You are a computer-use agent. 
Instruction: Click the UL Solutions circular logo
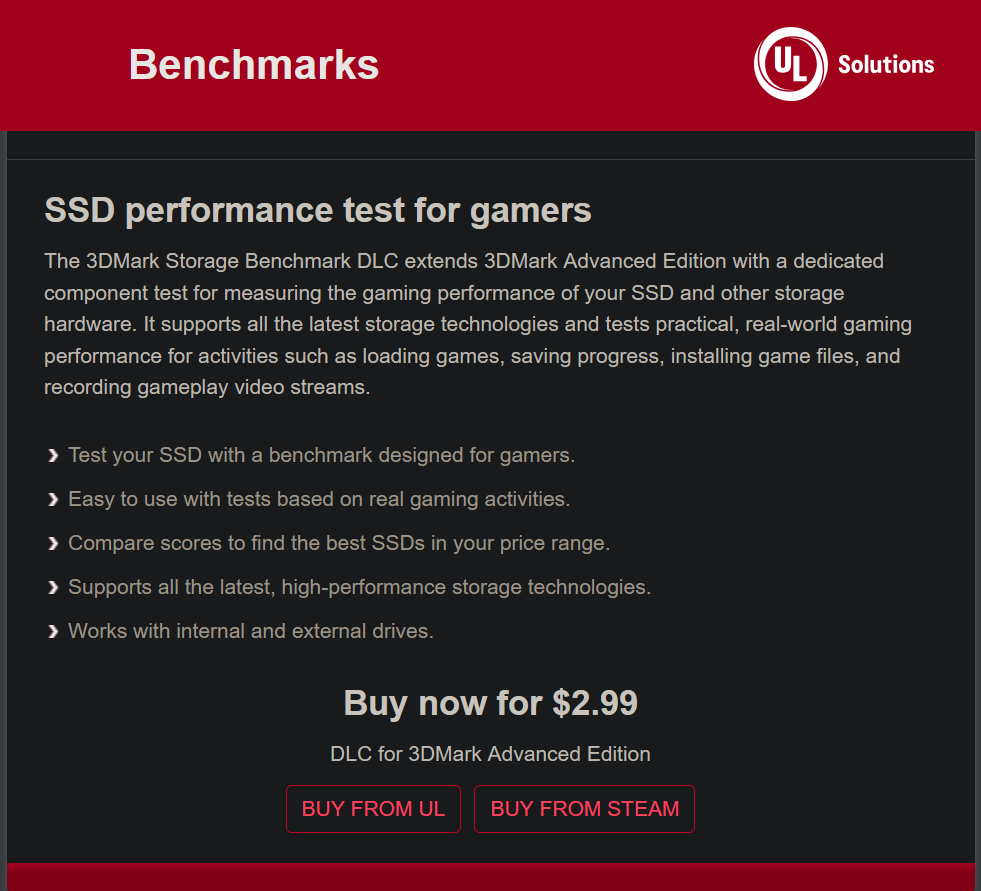point(791,64)
